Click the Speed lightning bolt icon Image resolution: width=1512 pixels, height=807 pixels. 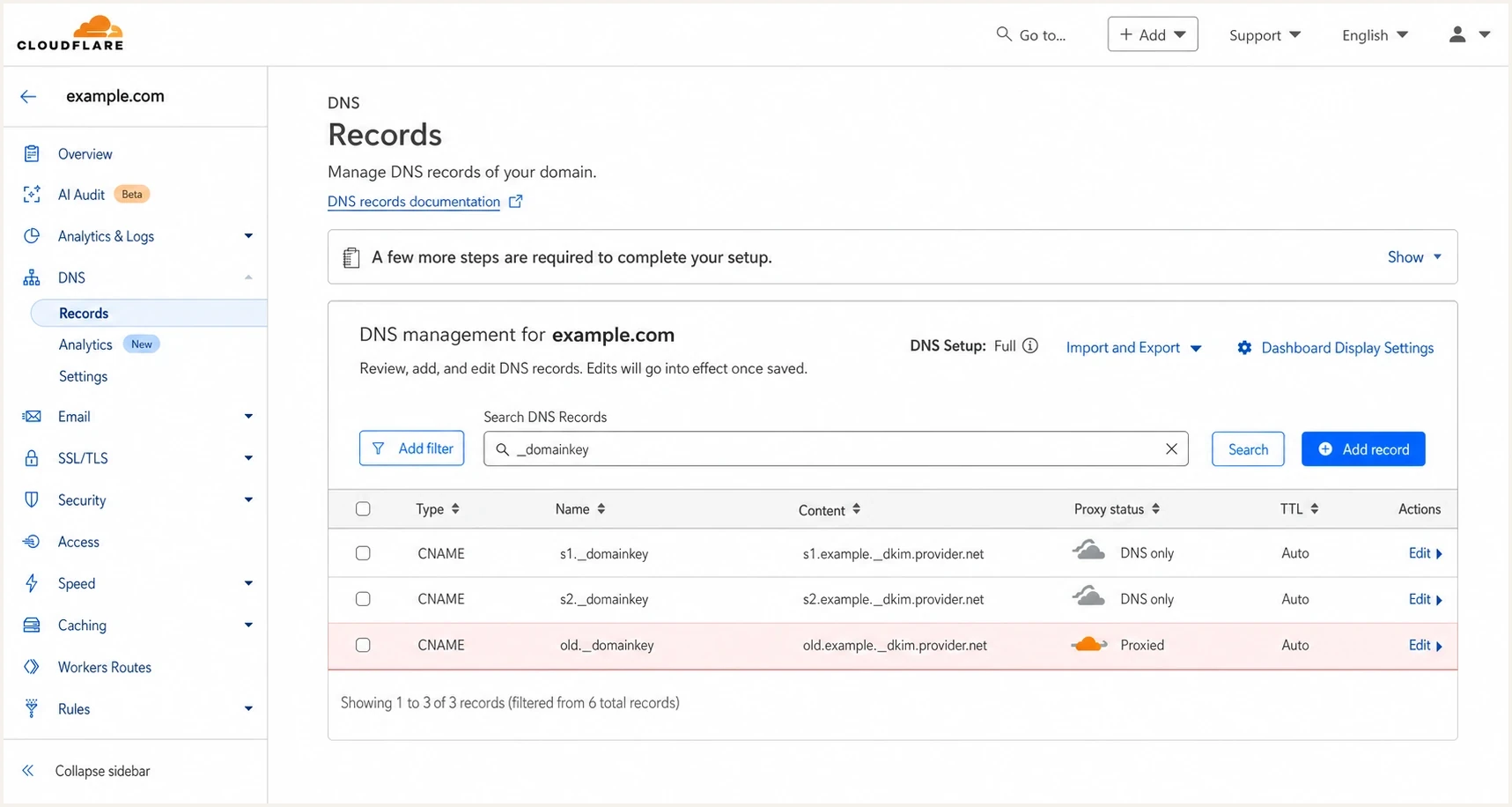coord(32,583)
